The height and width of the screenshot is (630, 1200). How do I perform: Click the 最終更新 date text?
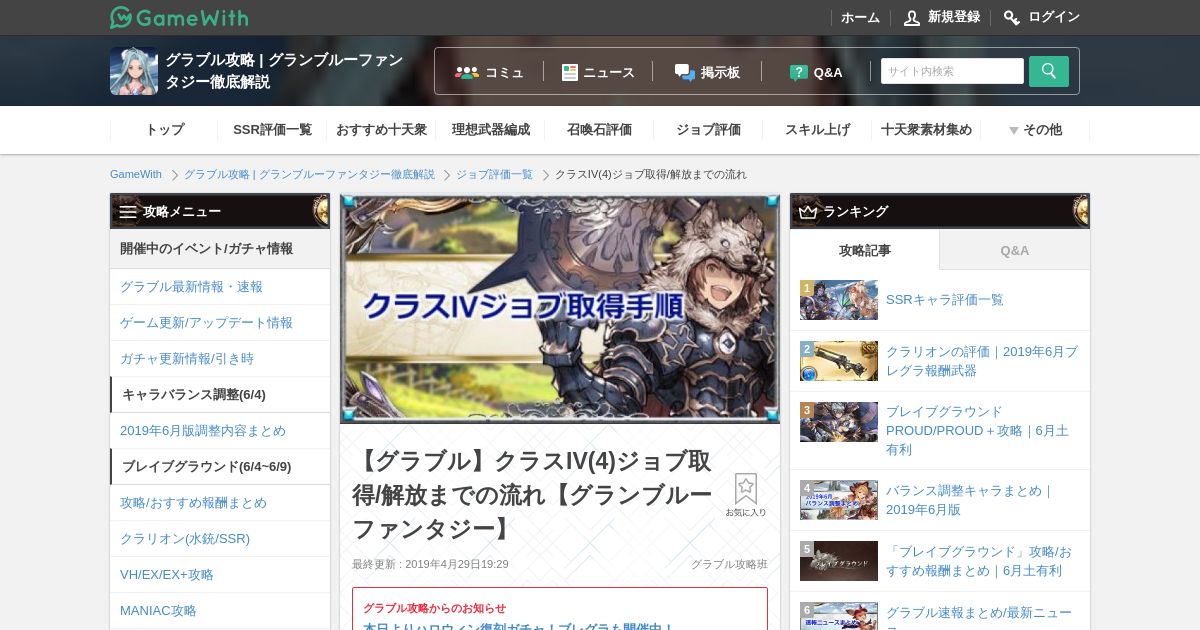430,564
